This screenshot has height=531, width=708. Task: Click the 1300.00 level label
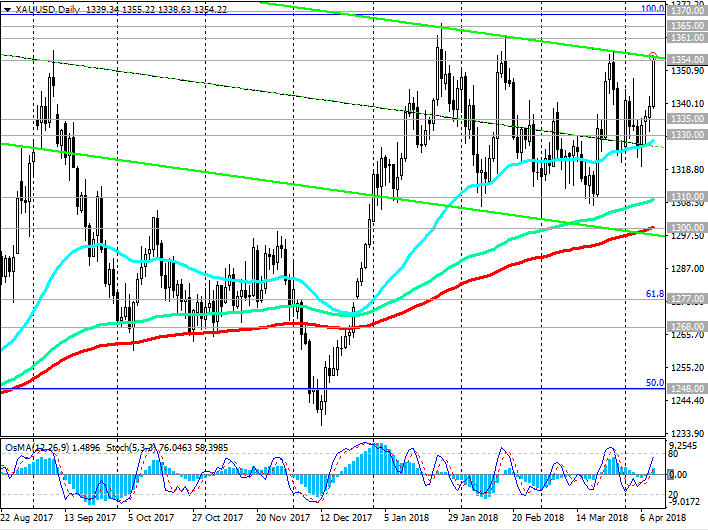click(687, 228)
